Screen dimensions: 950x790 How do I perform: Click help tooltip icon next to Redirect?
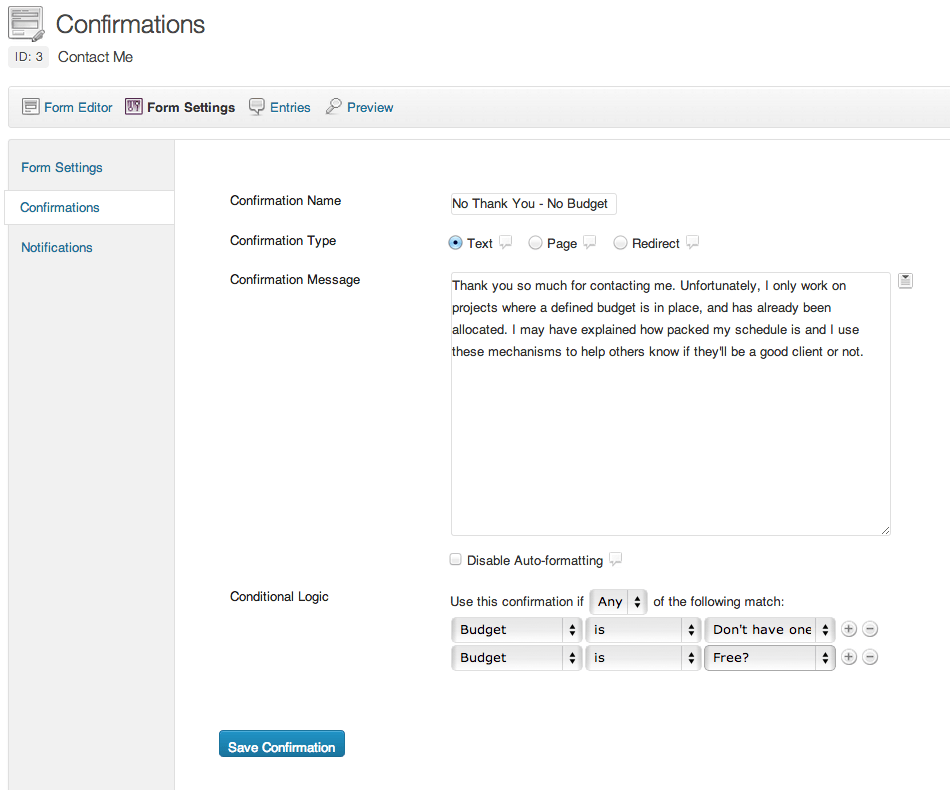(x=692, y=242)
